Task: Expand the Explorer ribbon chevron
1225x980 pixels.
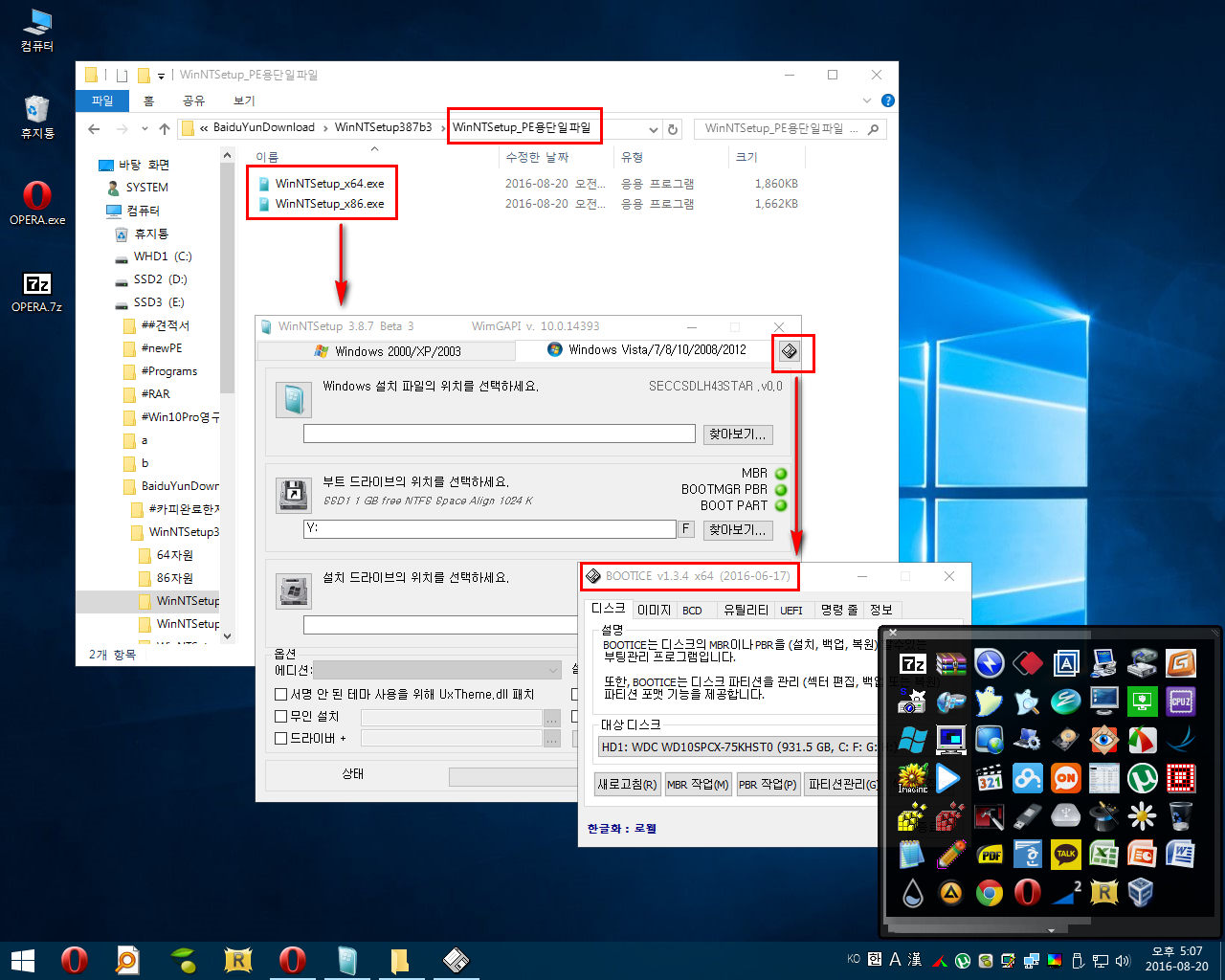Action: point(867,100)
